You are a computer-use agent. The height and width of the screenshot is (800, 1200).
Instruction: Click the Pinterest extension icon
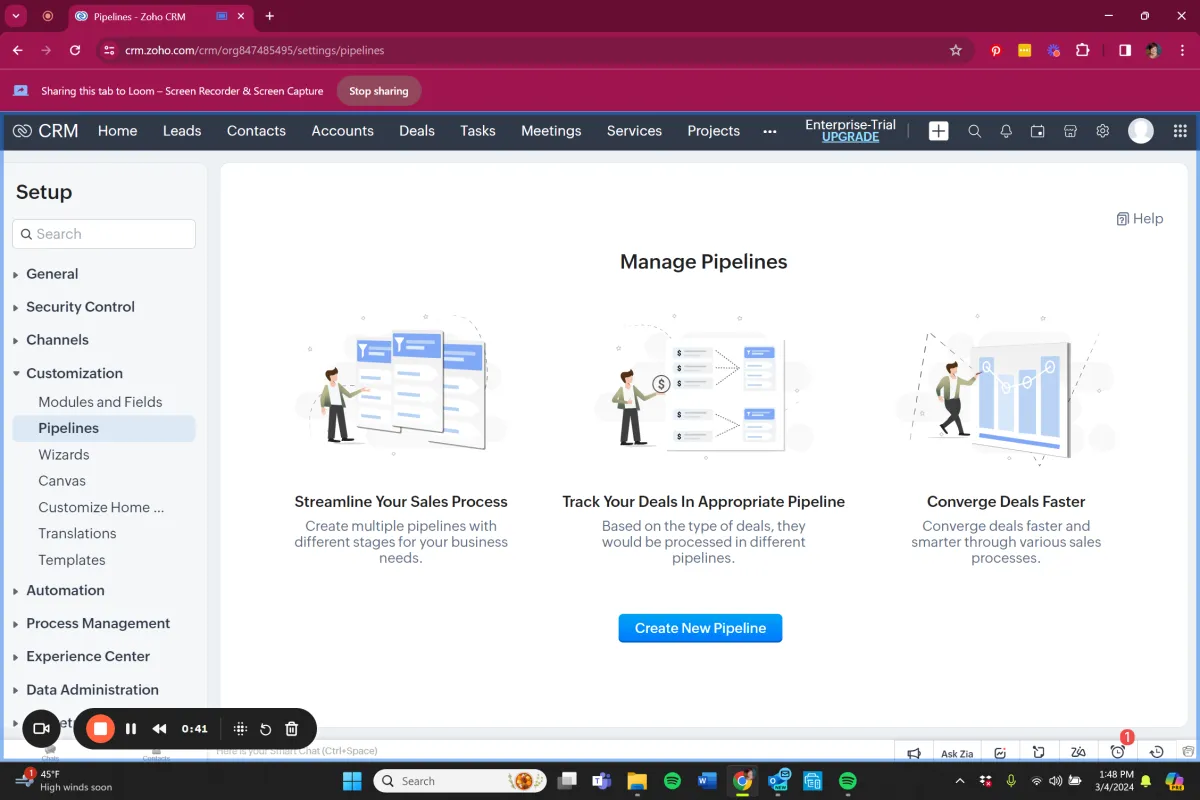tap(996, 50)
